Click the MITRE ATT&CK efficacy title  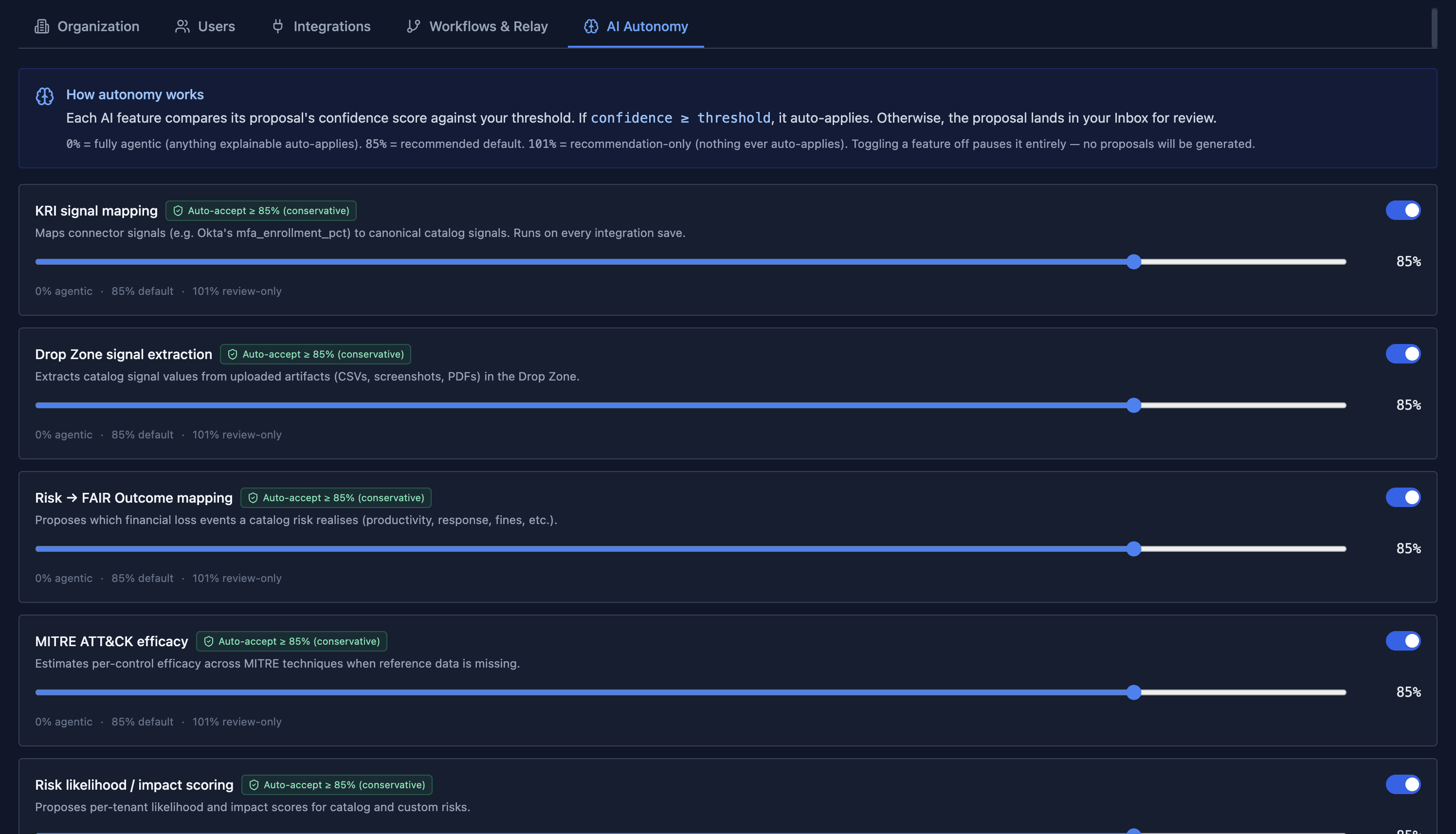click(112, 641)
